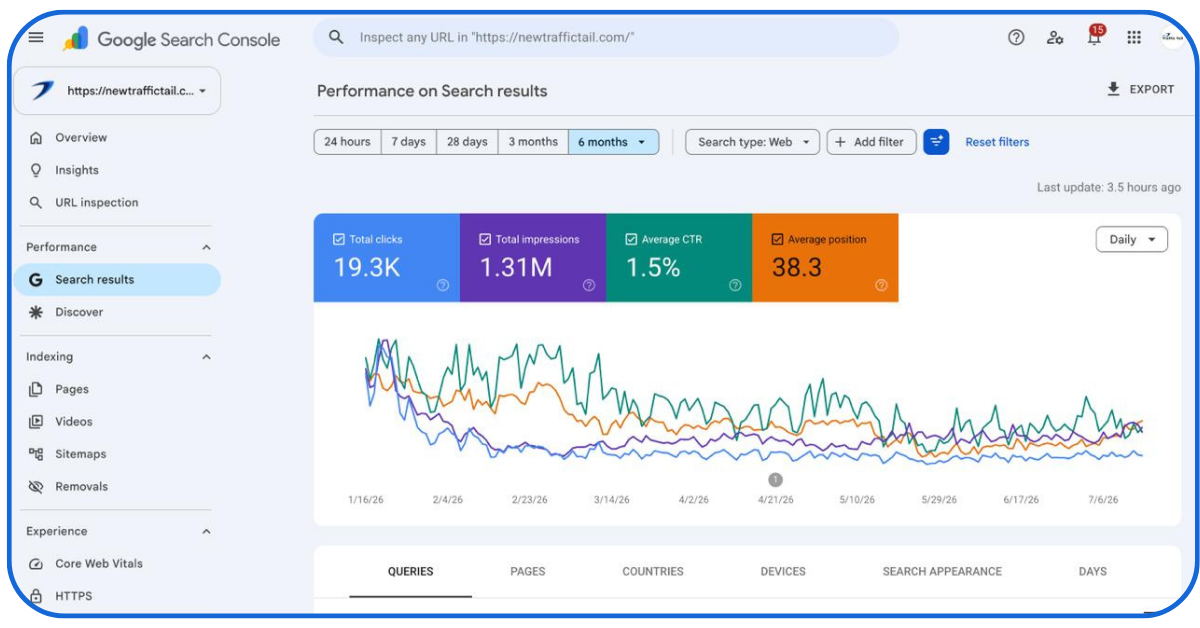
Task: Click the EXPORT button label
Action: pos(1152,89)
